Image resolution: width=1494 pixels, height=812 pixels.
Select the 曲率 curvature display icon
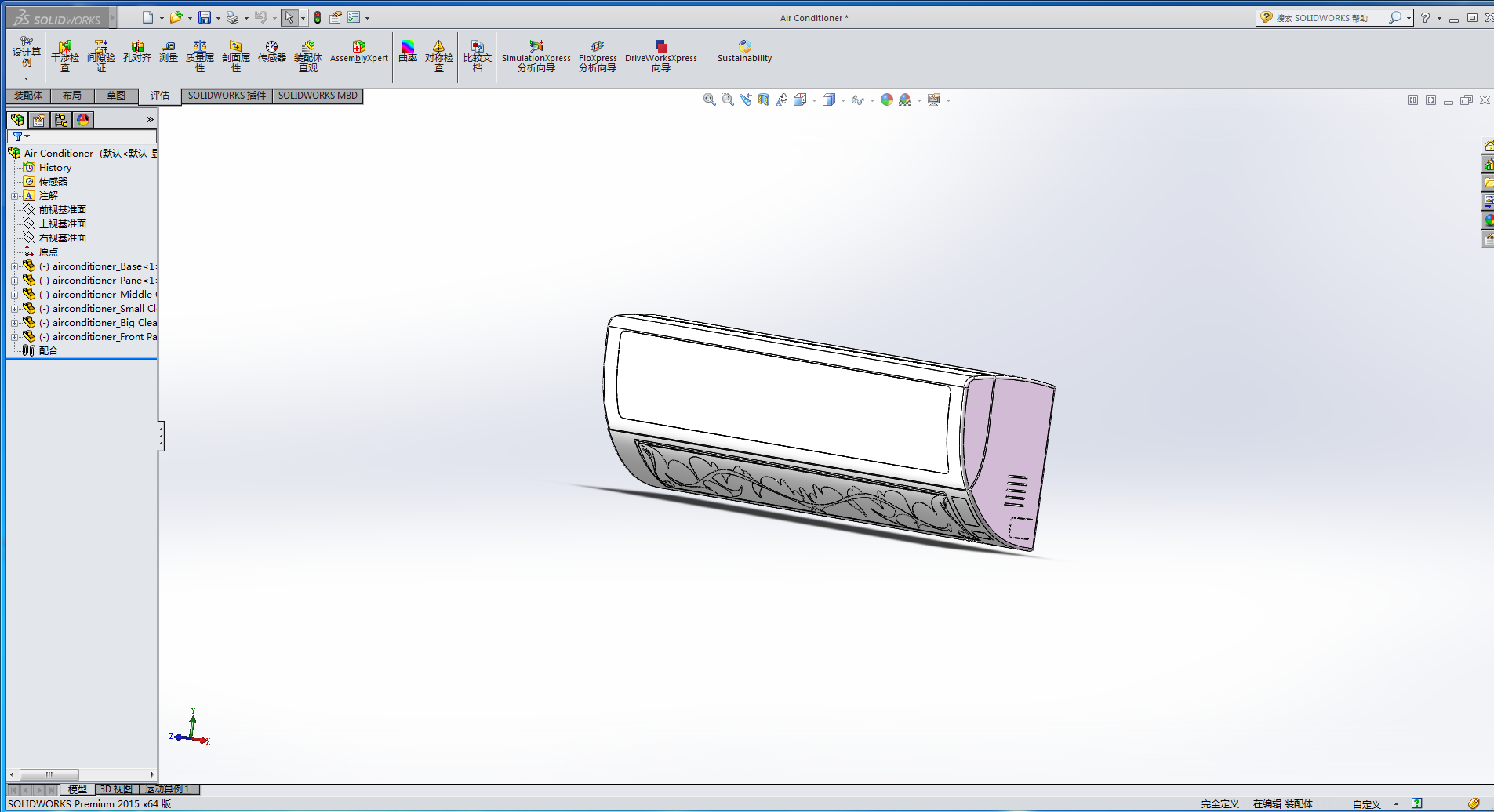[408, 53]
